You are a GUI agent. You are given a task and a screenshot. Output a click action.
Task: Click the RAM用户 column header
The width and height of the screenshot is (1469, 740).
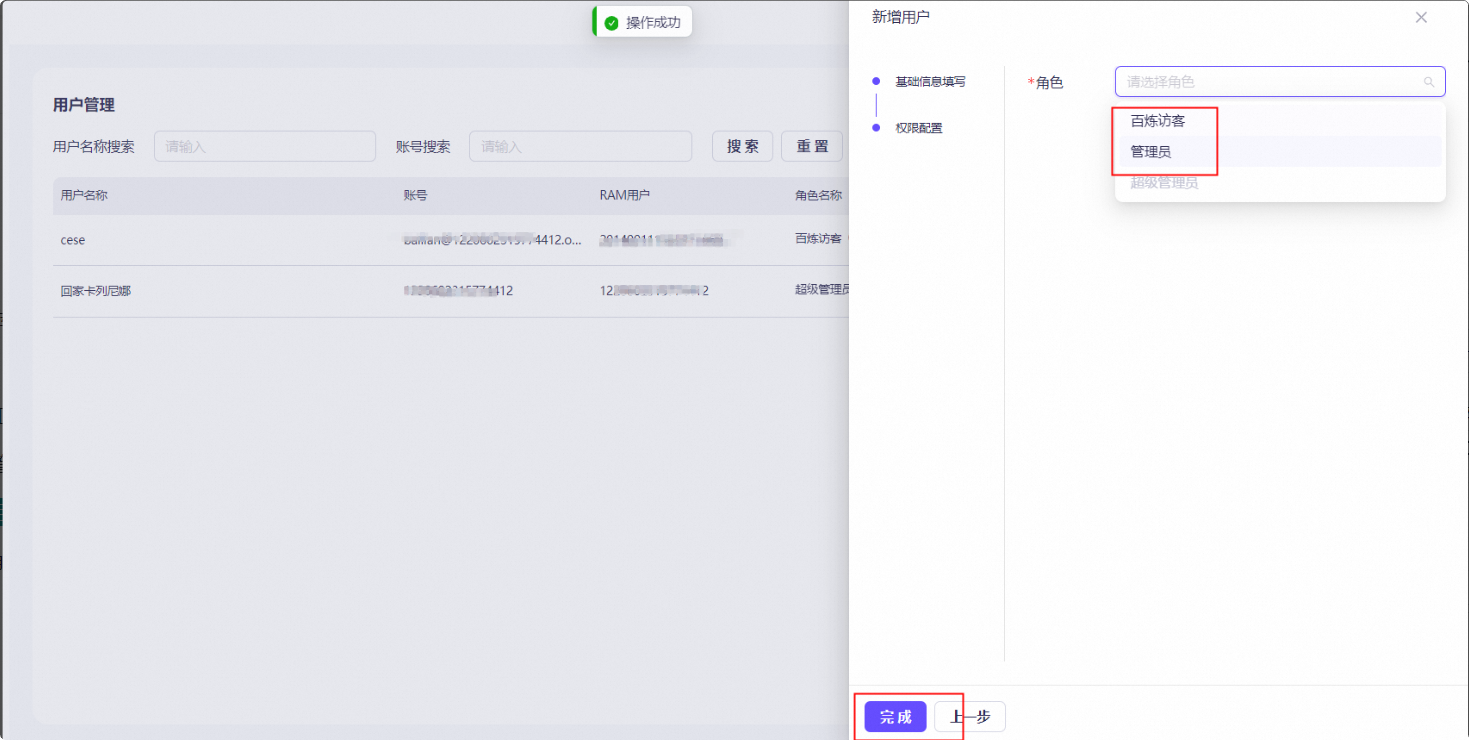click(x=625, y=195)
